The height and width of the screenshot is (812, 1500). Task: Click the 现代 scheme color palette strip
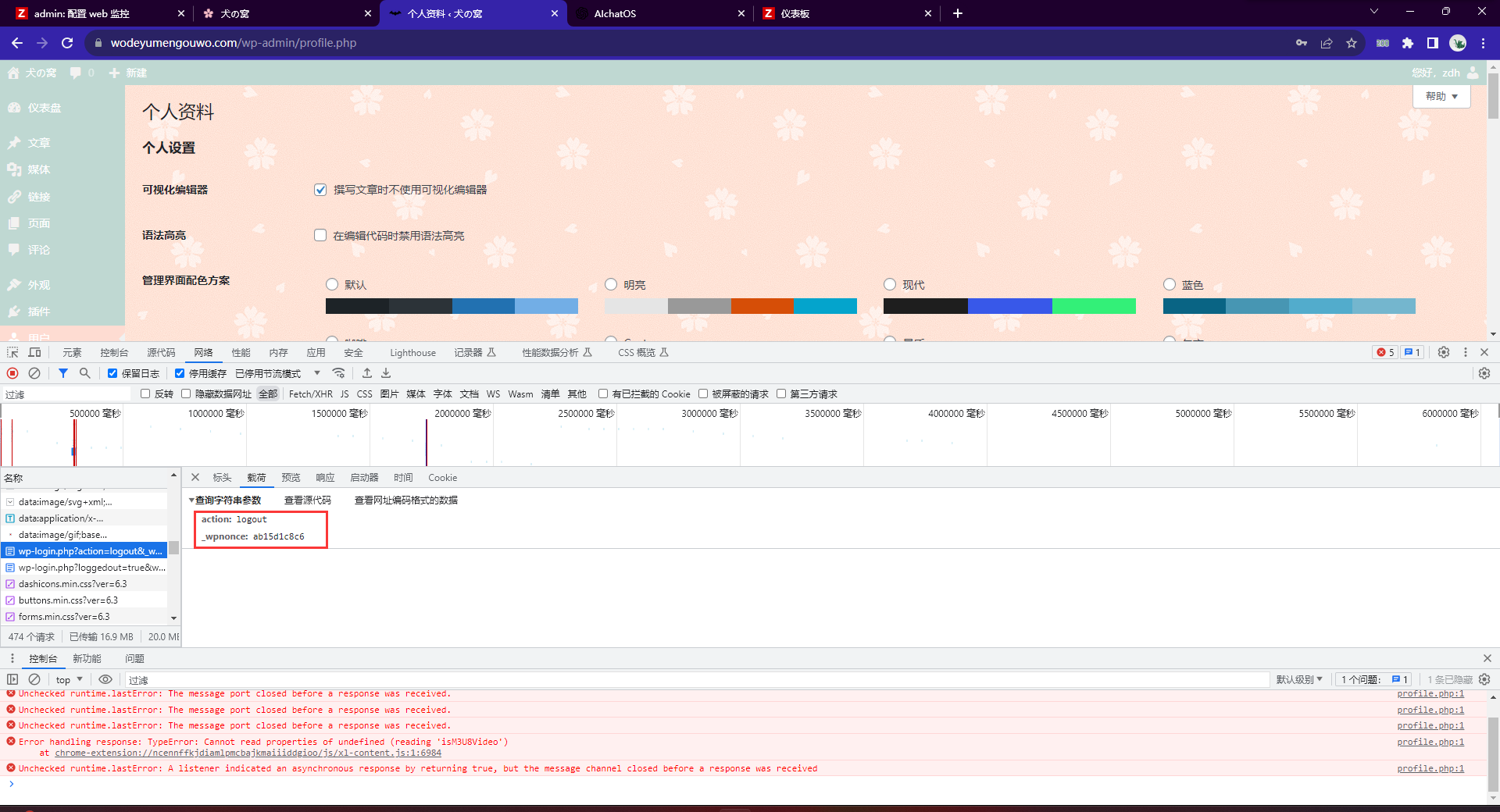click(x=1009, y=306)
